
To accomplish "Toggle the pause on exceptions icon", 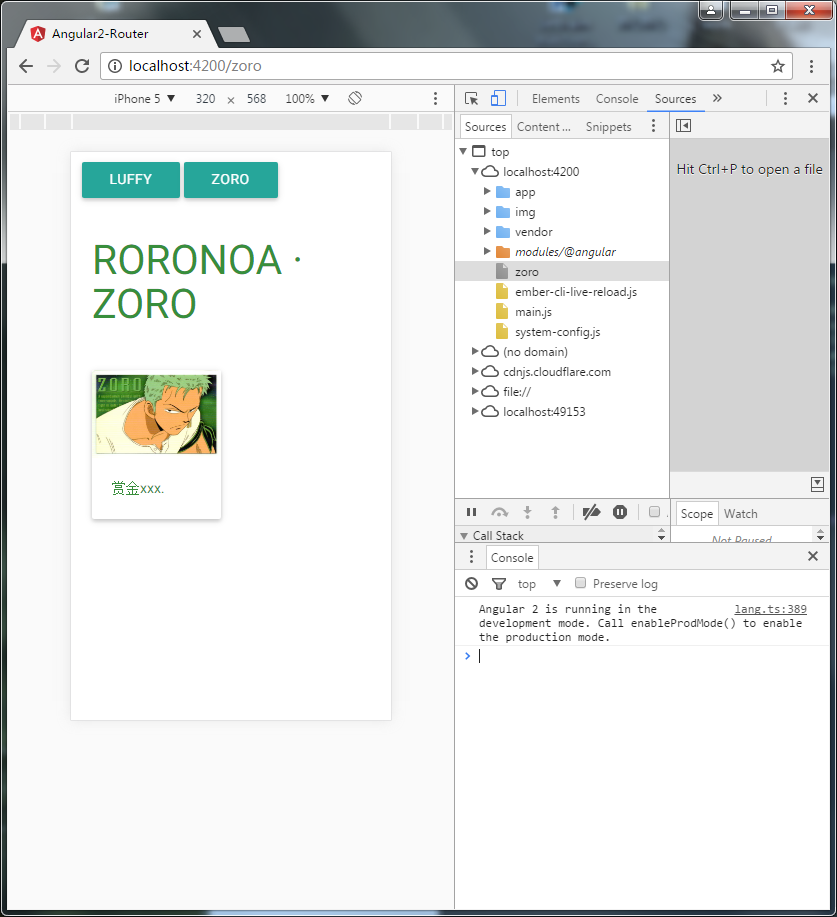I will point(620,513).
